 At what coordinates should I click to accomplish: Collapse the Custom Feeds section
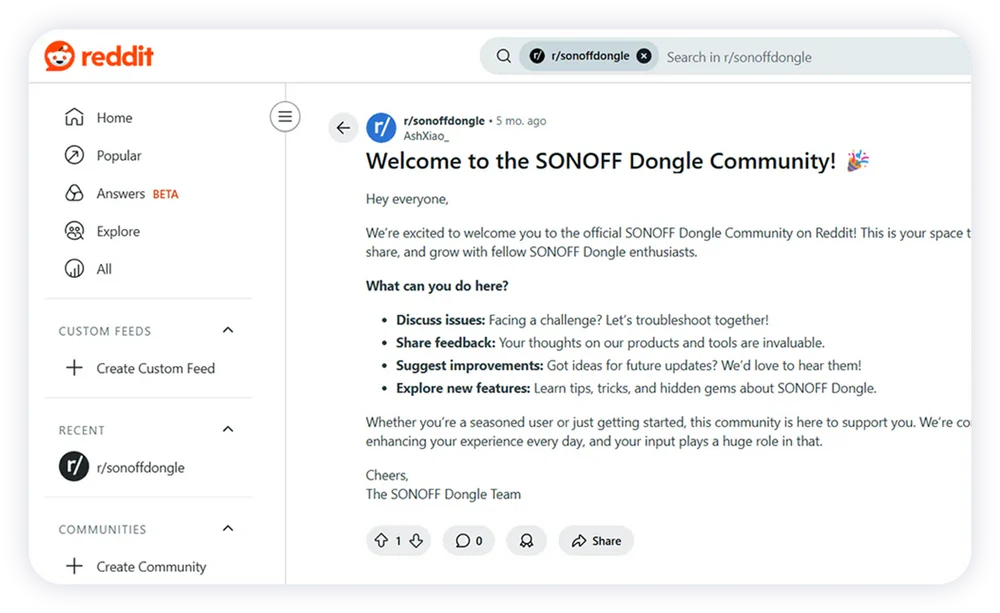point(228,331)
